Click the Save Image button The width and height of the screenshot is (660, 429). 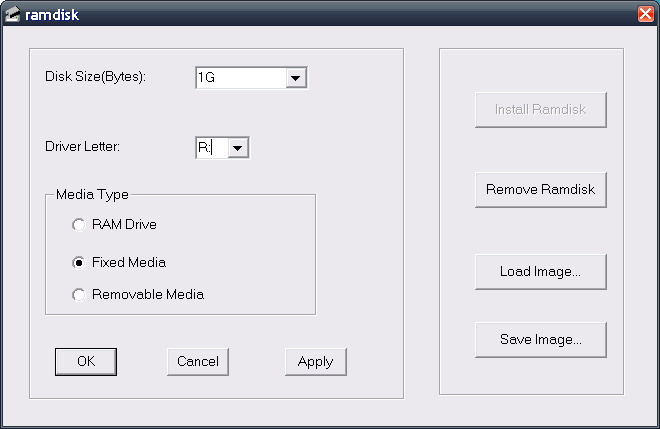[x=540, y=339]
